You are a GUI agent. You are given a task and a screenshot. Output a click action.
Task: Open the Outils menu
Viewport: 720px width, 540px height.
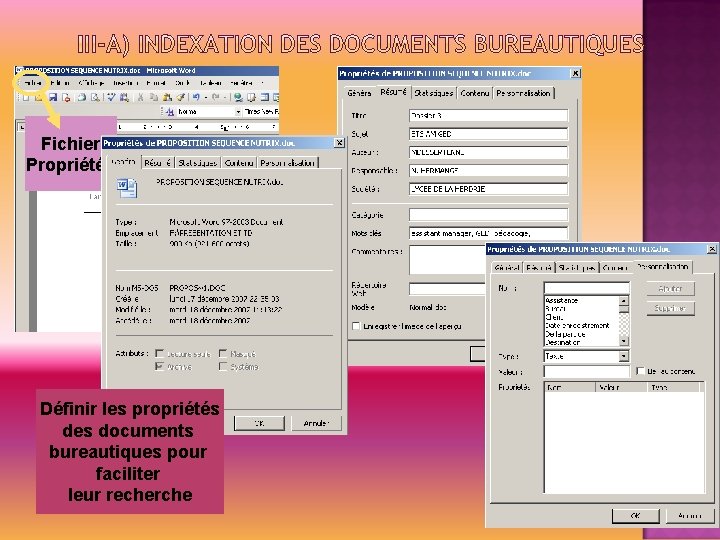pos(182,83)
